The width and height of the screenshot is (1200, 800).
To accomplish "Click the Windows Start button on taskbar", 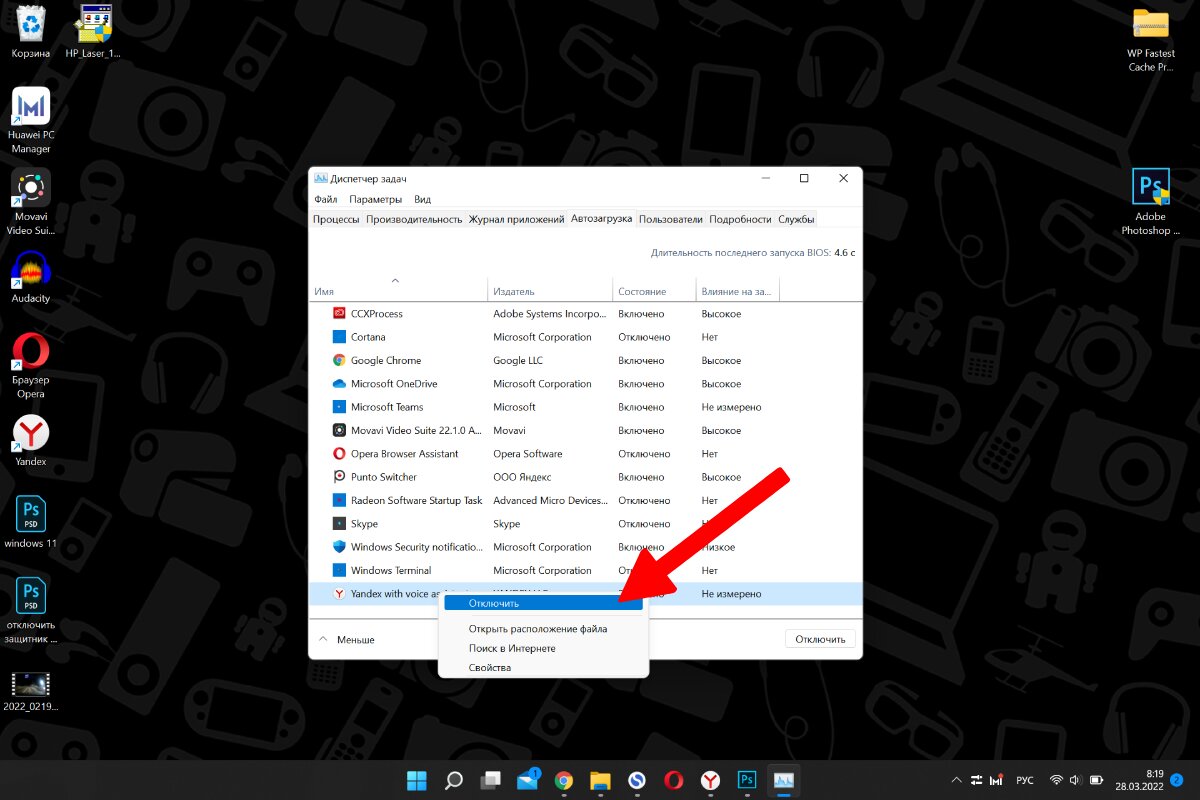I will coord(416,780).
